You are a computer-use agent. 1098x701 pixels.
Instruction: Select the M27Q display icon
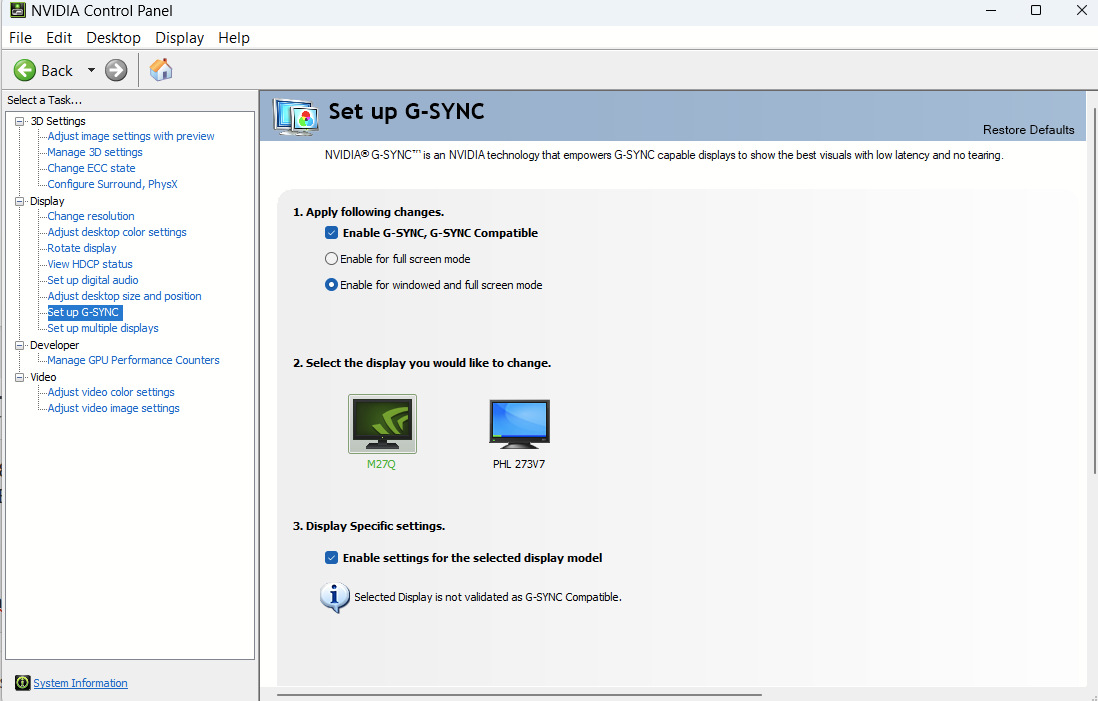pyautogui.click(x=382, y=424)
